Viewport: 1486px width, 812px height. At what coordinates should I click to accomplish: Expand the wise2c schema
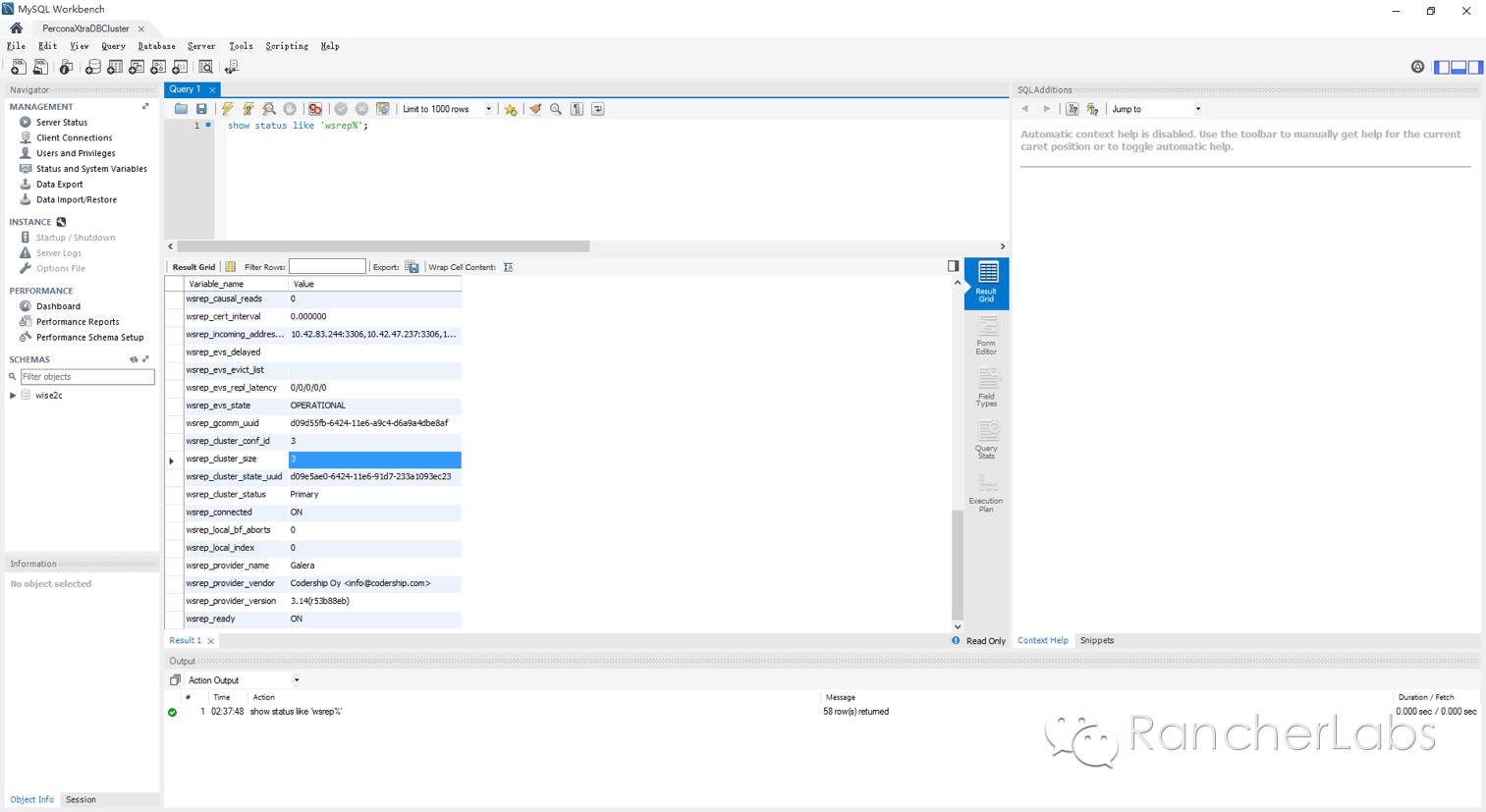point(13,396)
